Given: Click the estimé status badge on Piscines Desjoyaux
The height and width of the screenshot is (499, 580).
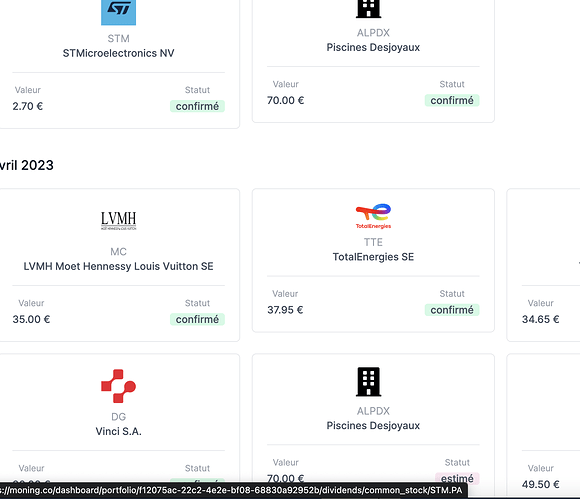Looking at the screenshot, I should coord(457,478).
